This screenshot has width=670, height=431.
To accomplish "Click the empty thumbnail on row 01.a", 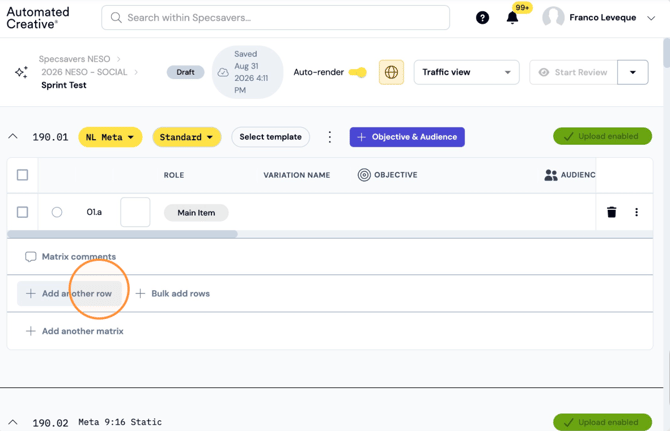I will tap(135, 212).
